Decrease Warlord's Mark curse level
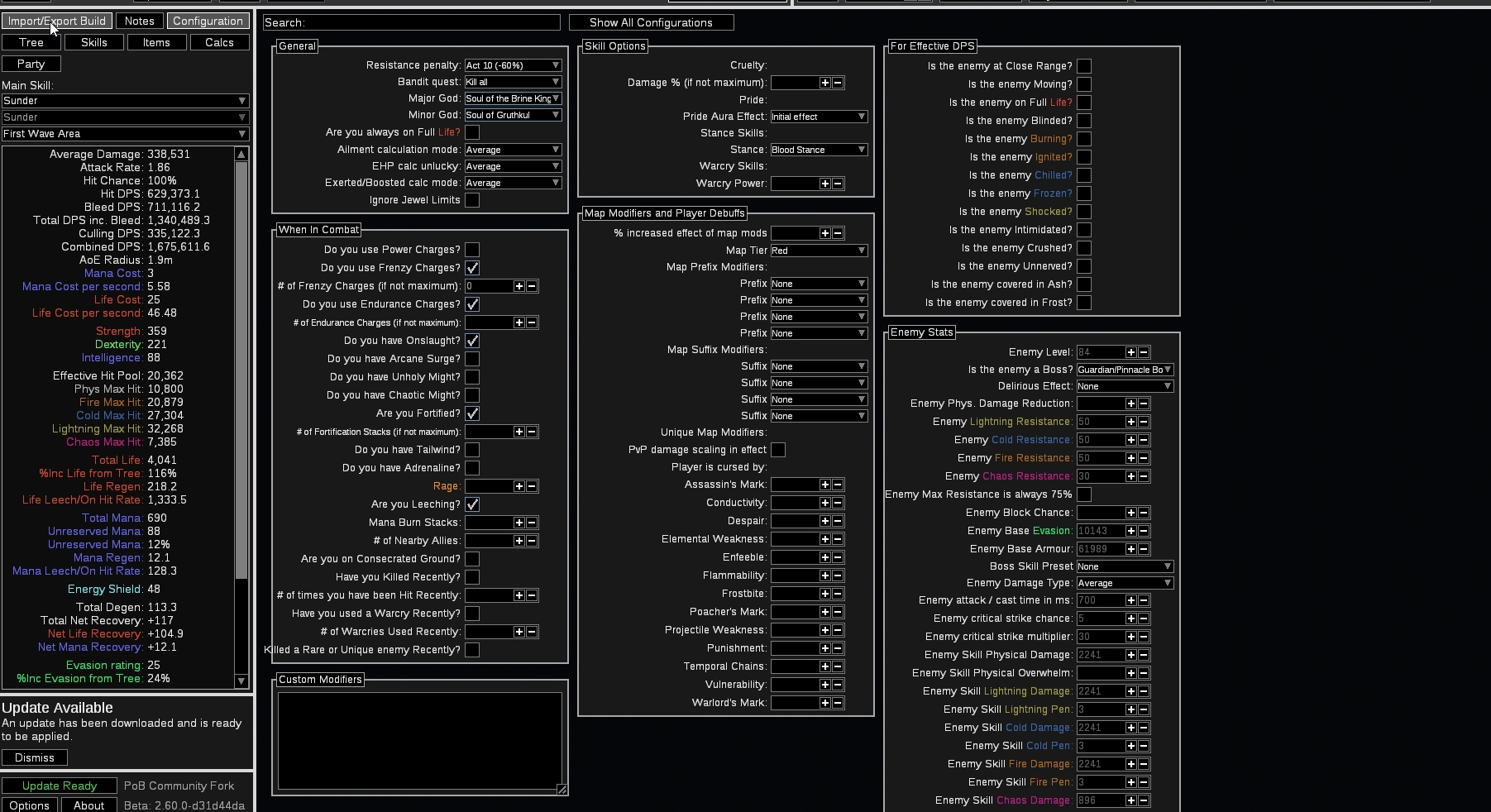Viewport: 1491px width, 812px height. point(838,703)
